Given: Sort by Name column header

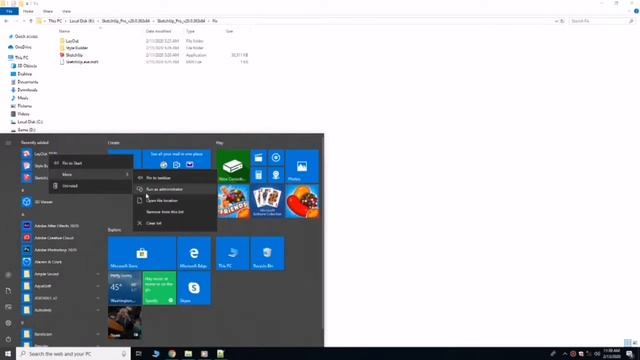Looking at the screenshot, I should click(64, 31).
